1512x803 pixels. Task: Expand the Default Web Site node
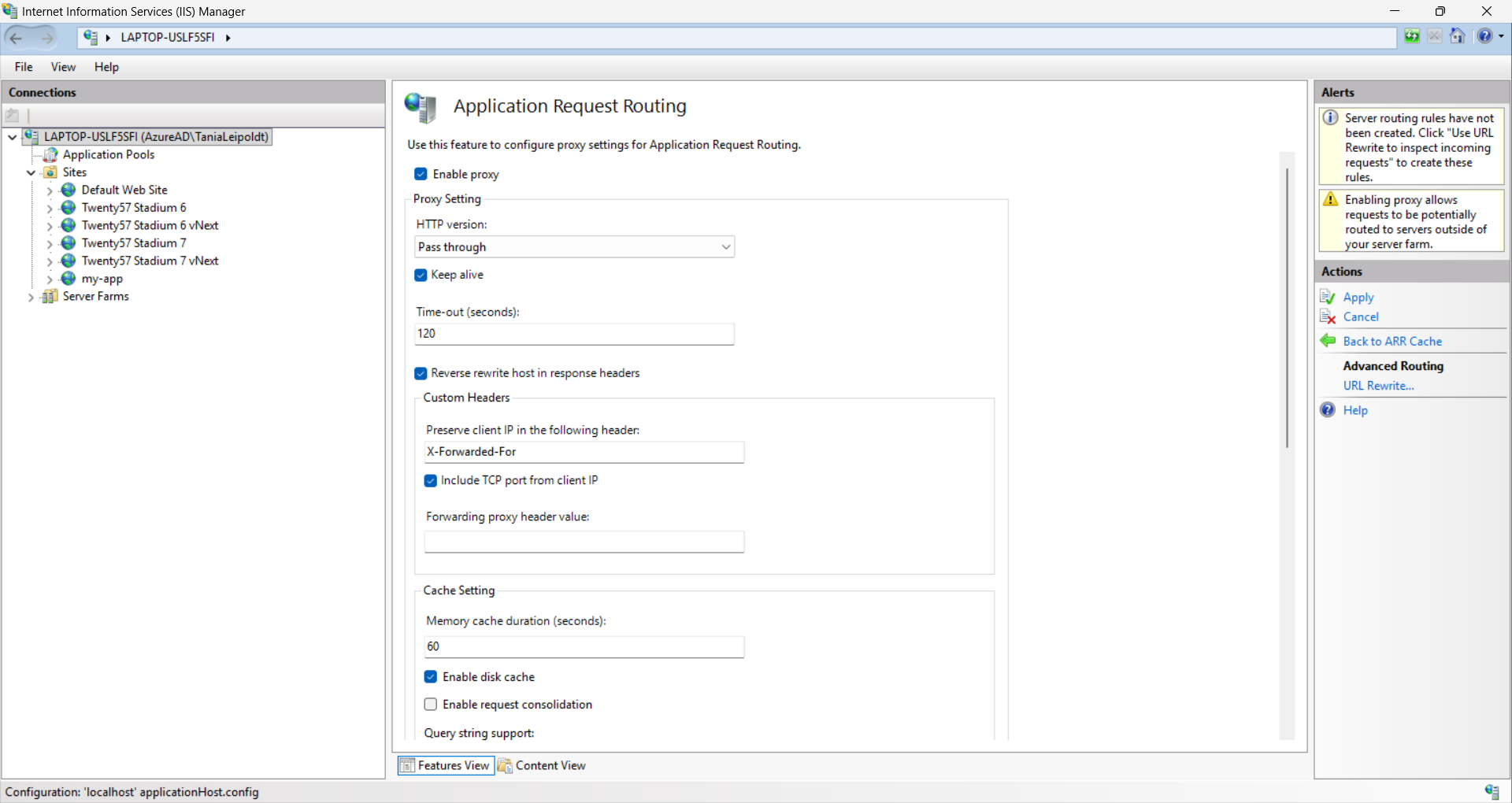tap(50, 191)
